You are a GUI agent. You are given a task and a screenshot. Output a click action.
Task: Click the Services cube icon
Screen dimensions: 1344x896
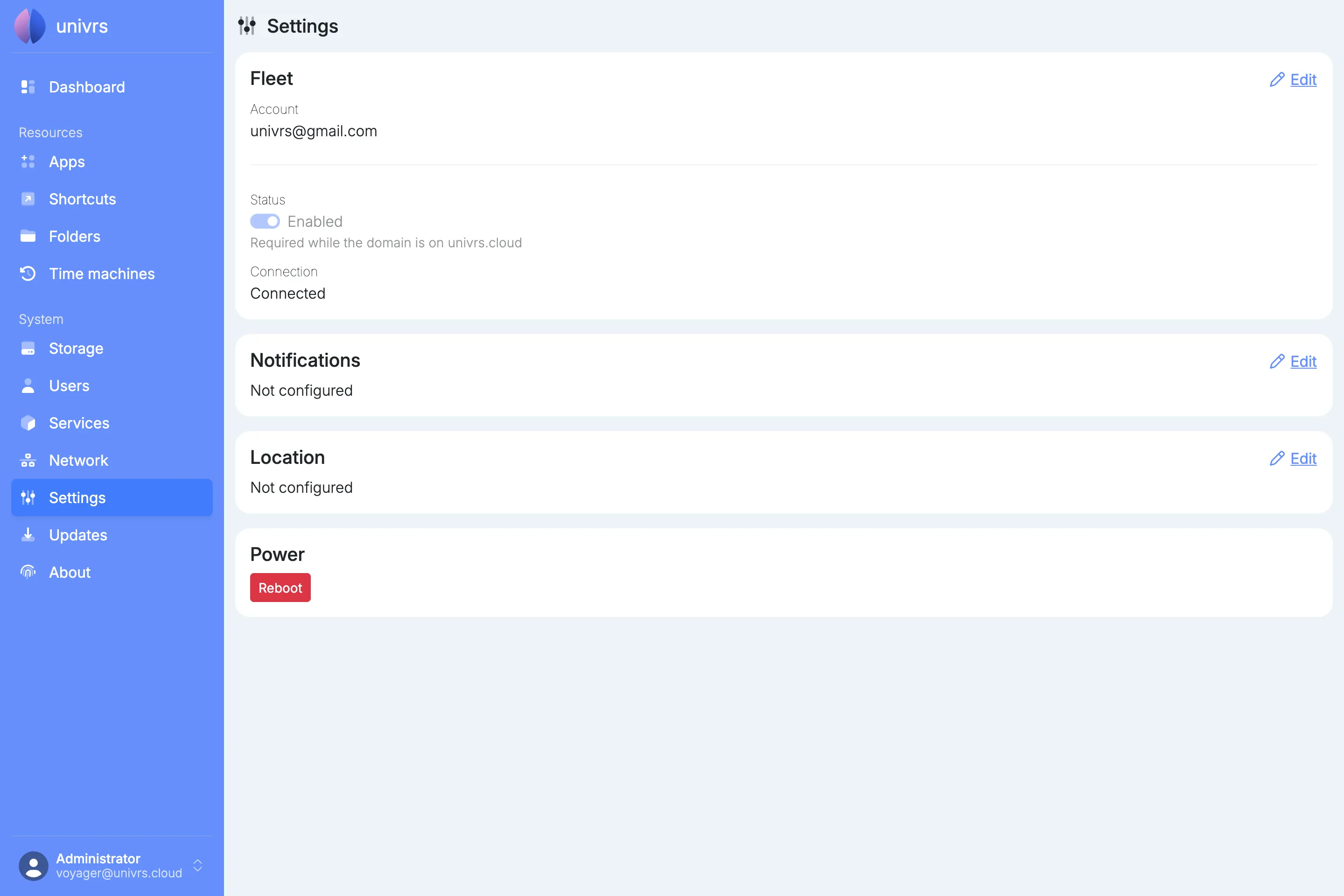point(28,423)
